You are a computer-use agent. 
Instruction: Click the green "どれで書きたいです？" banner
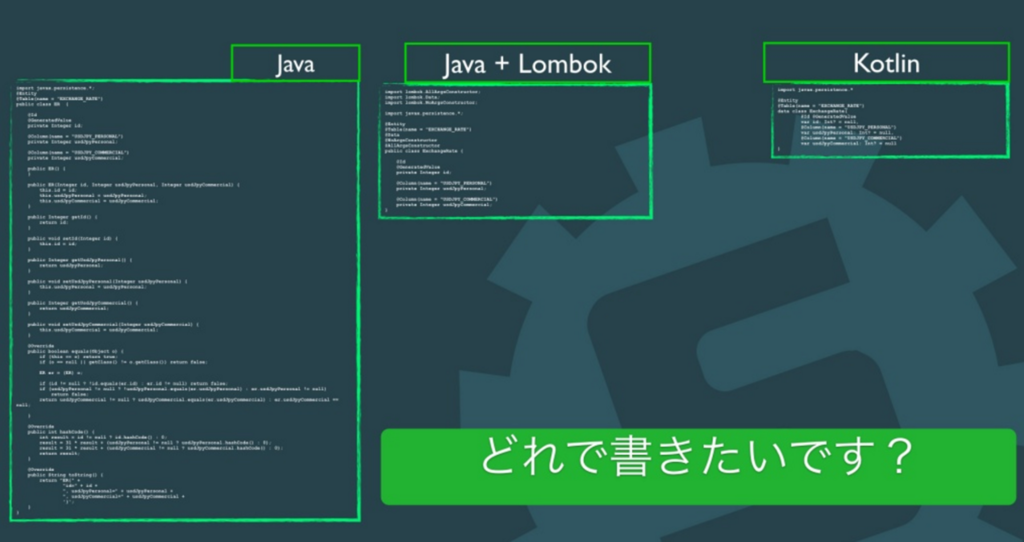(x=698, y=466)
